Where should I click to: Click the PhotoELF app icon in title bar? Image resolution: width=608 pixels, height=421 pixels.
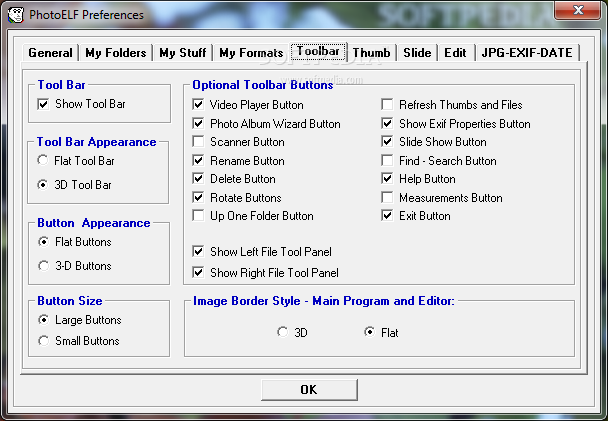click(x=16, y=15)
